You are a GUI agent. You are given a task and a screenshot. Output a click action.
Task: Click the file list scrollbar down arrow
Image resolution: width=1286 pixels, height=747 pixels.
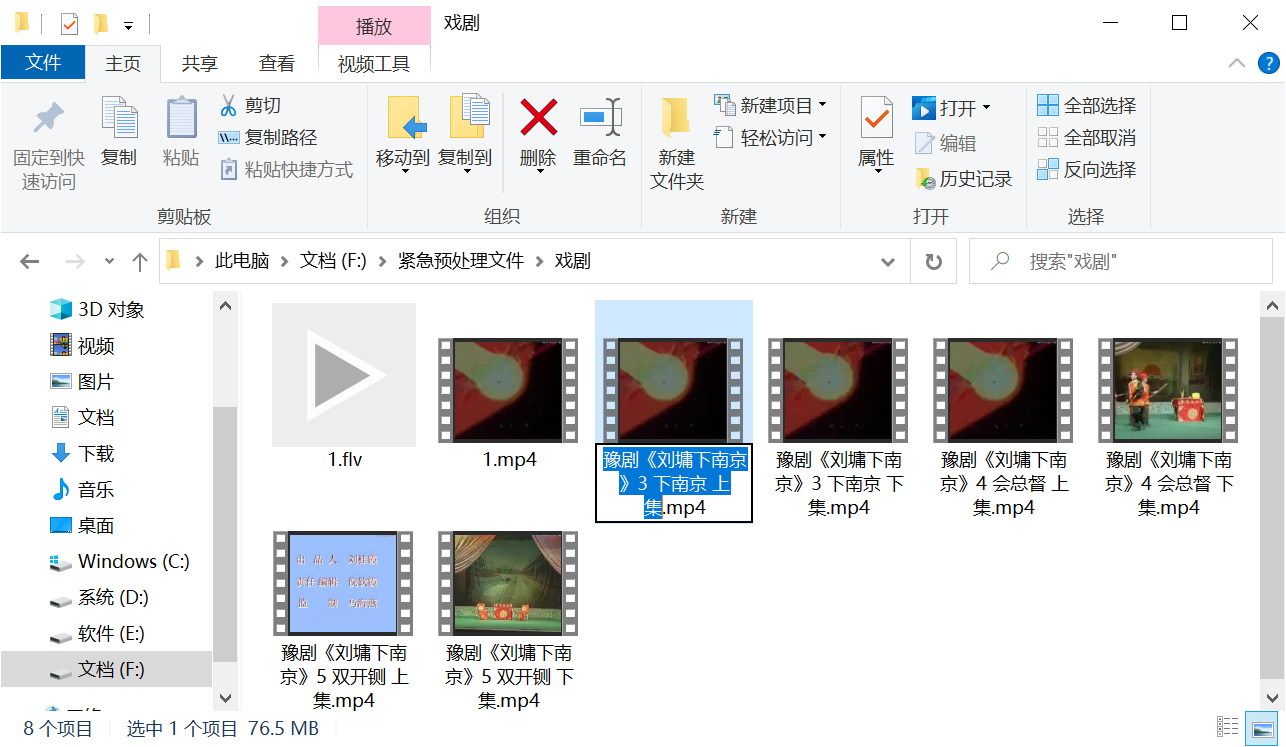click(1272, 697)
